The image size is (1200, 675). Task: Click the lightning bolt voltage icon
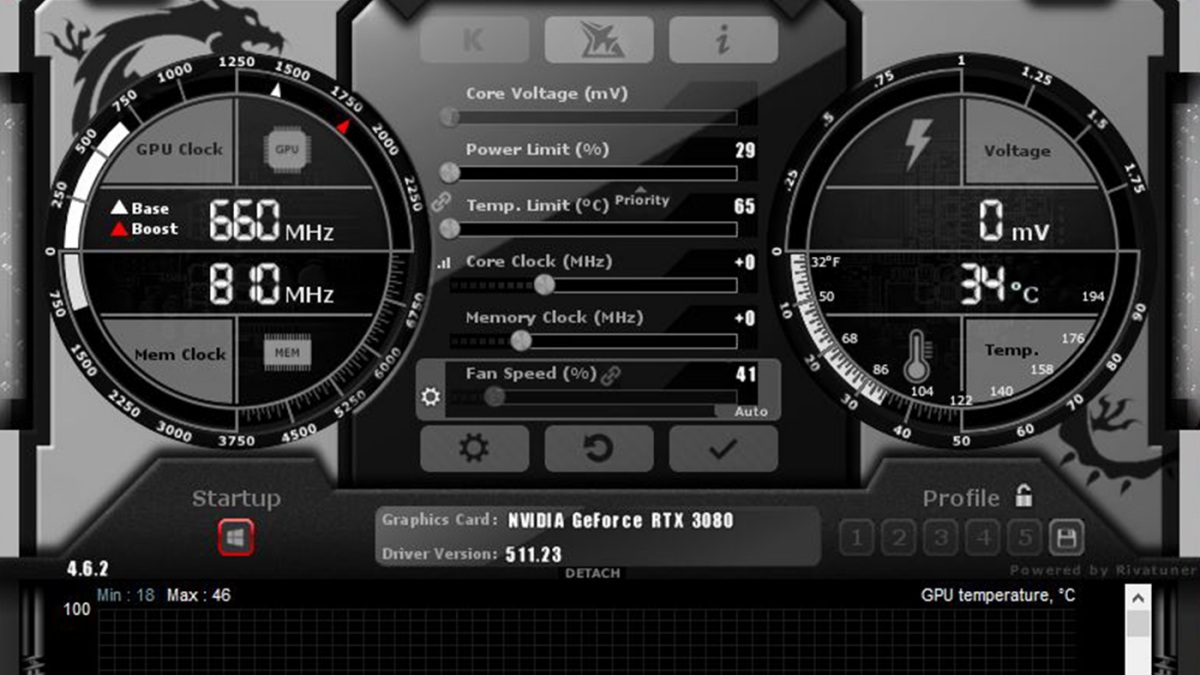917,145
